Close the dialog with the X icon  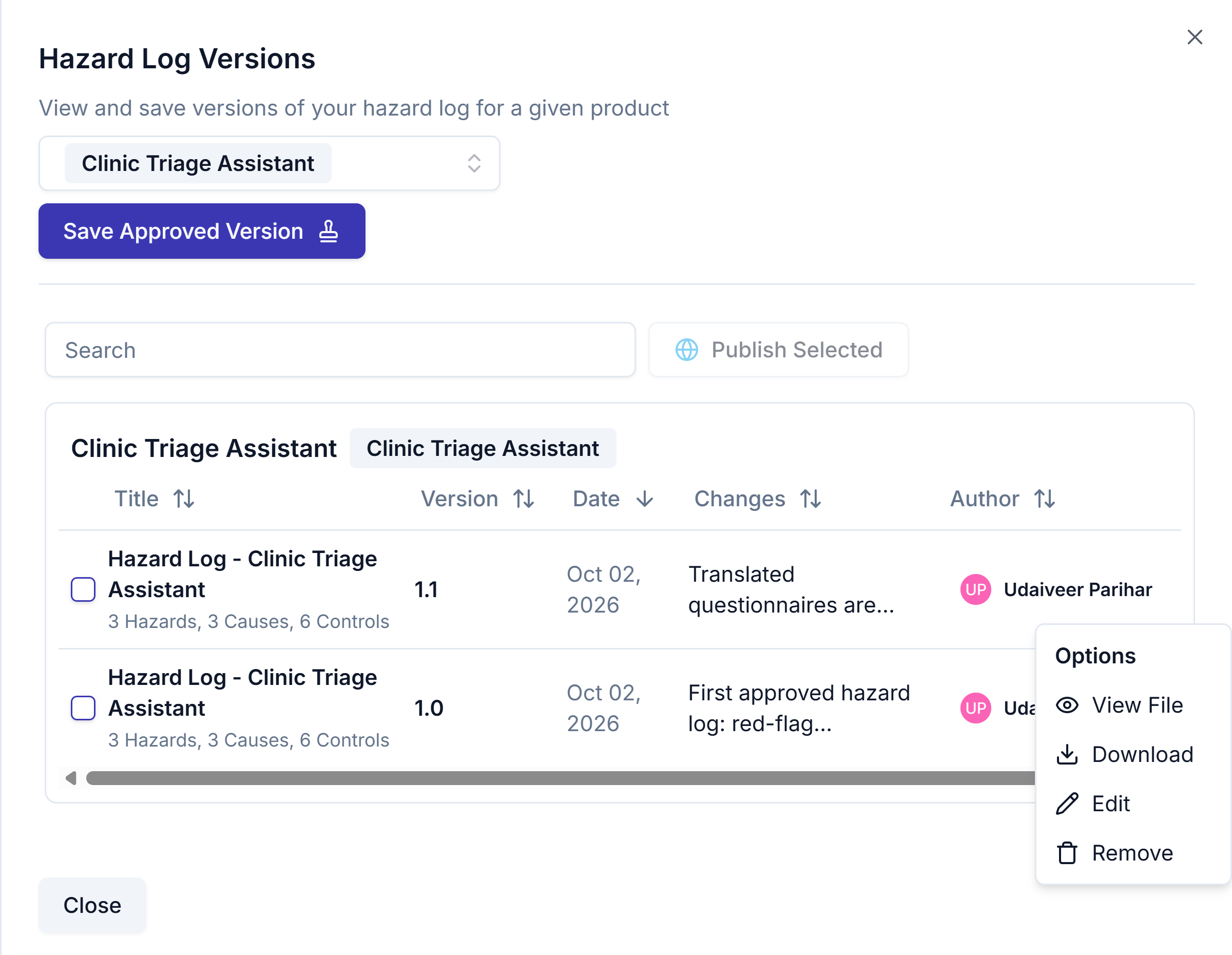click(x=1194, y=37)
